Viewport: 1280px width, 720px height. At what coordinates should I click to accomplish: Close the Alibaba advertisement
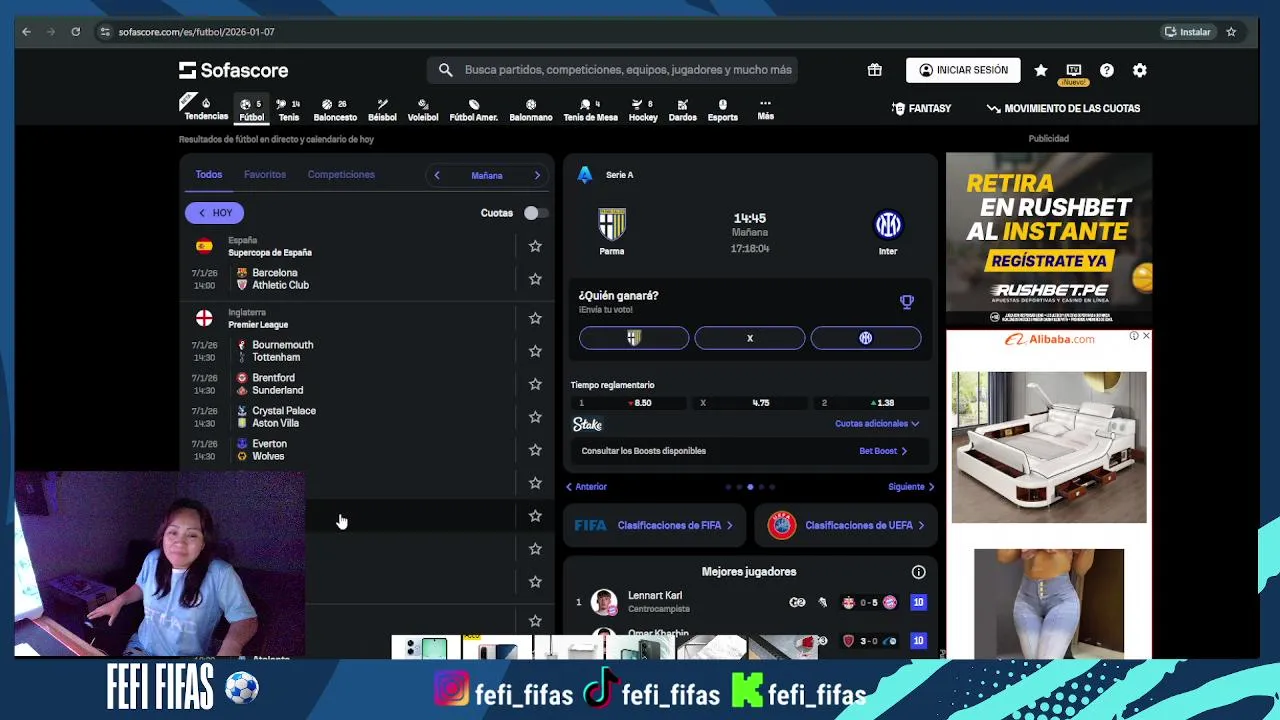coord(1146,336)
